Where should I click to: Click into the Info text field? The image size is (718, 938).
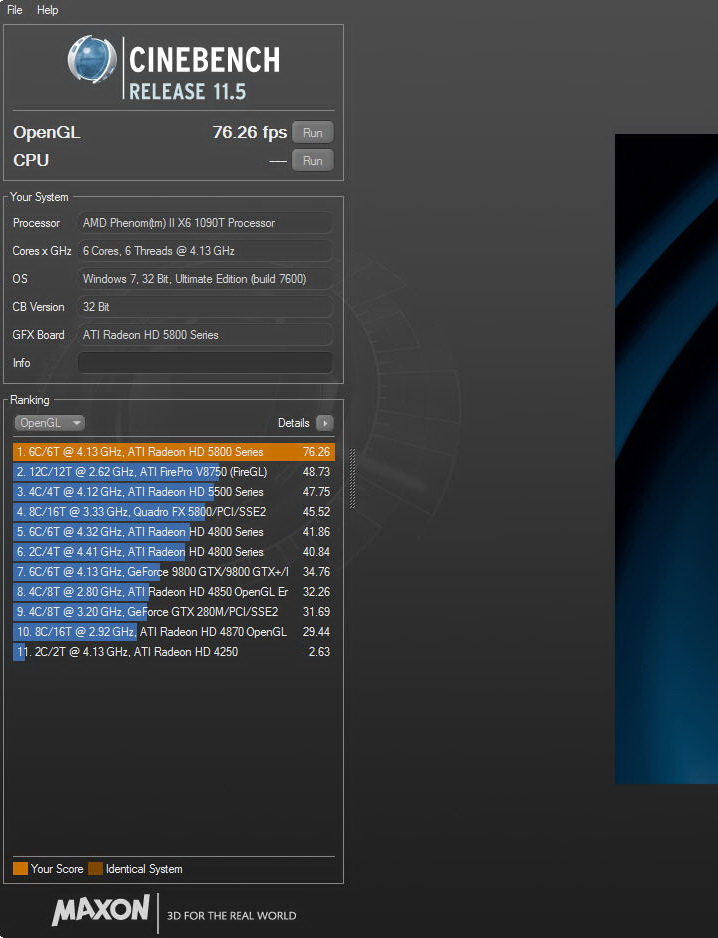(205, 363)
